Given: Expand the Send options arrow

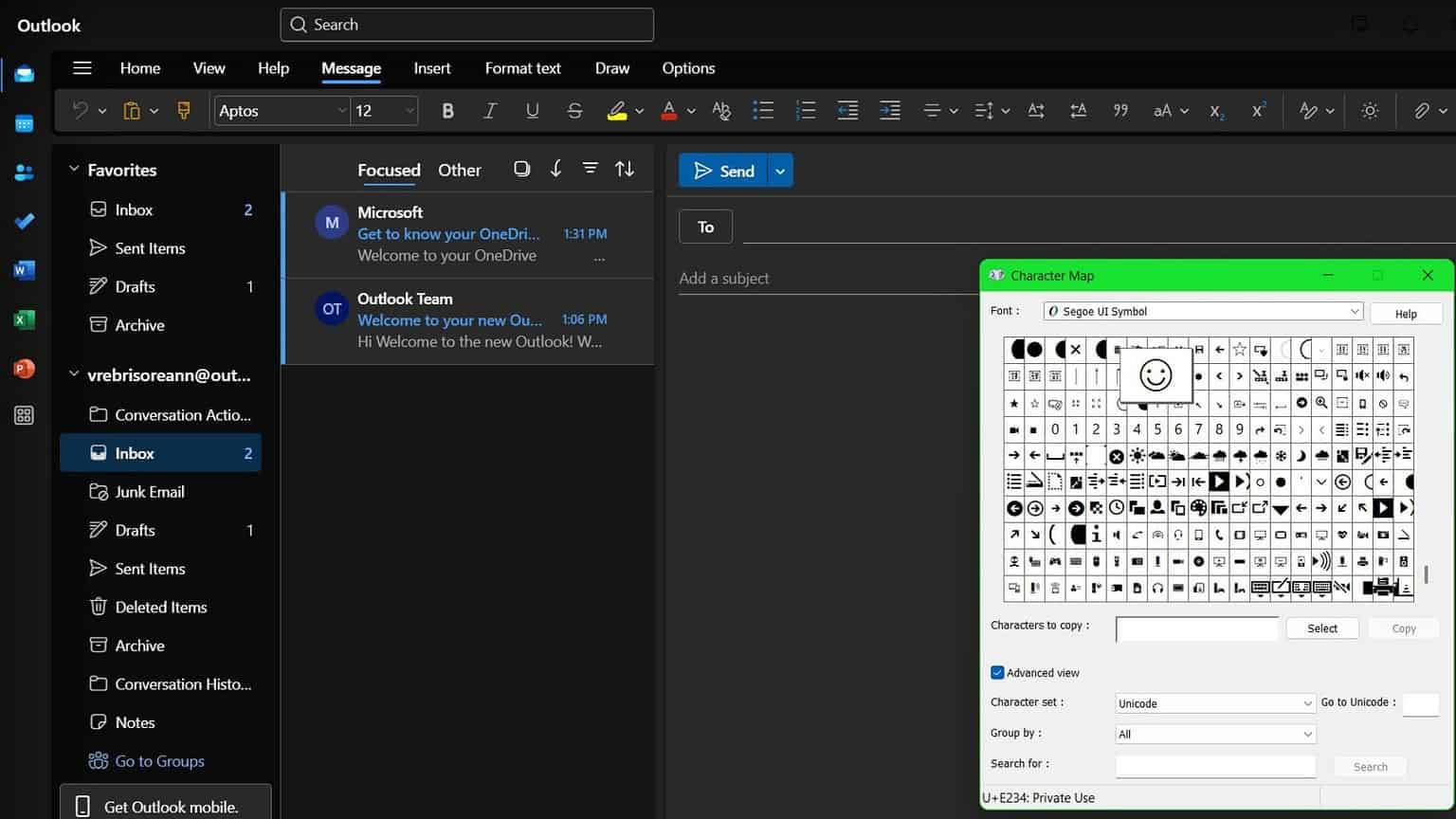Looking at the screenshot, I should point(780,171).
